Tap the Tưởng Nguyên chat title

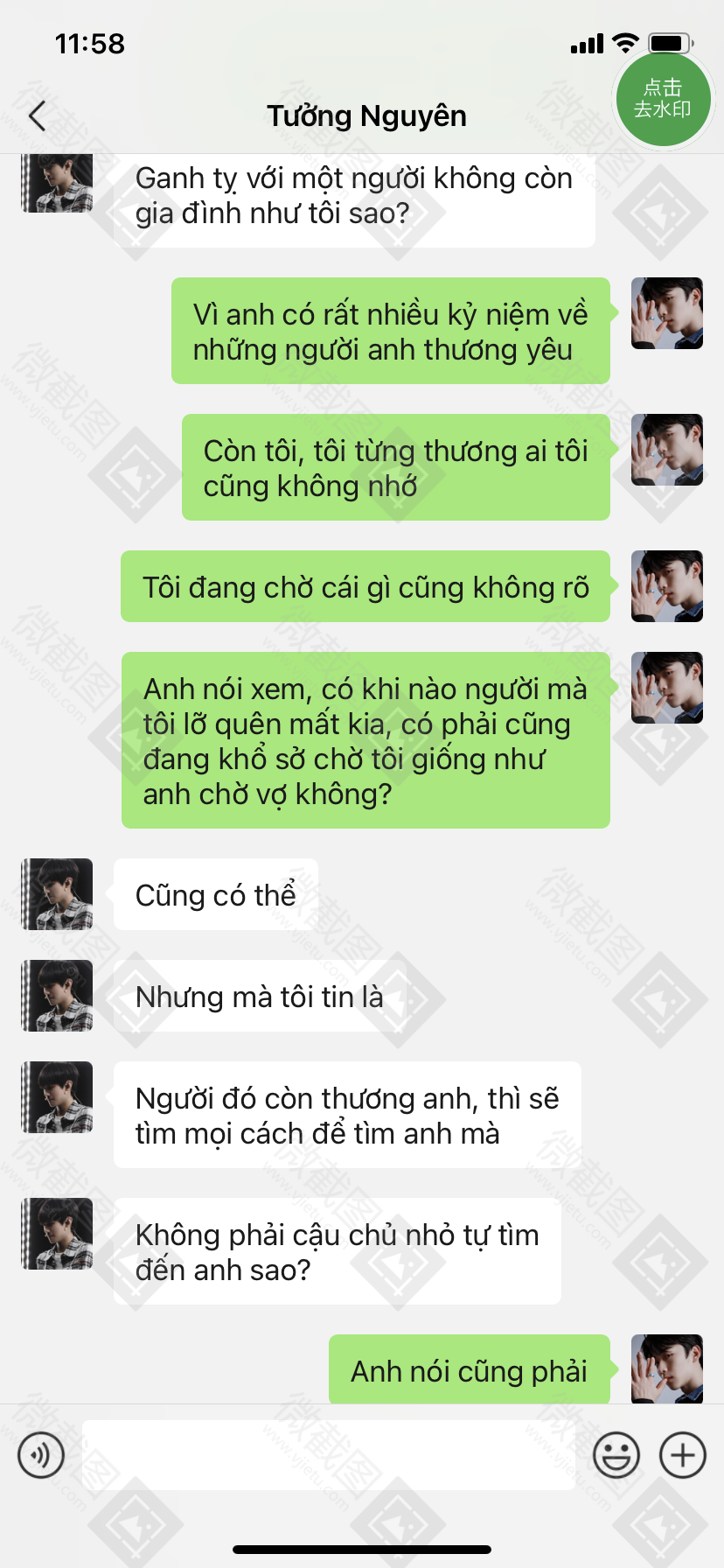pyautogui.click(x=366, y=115)
